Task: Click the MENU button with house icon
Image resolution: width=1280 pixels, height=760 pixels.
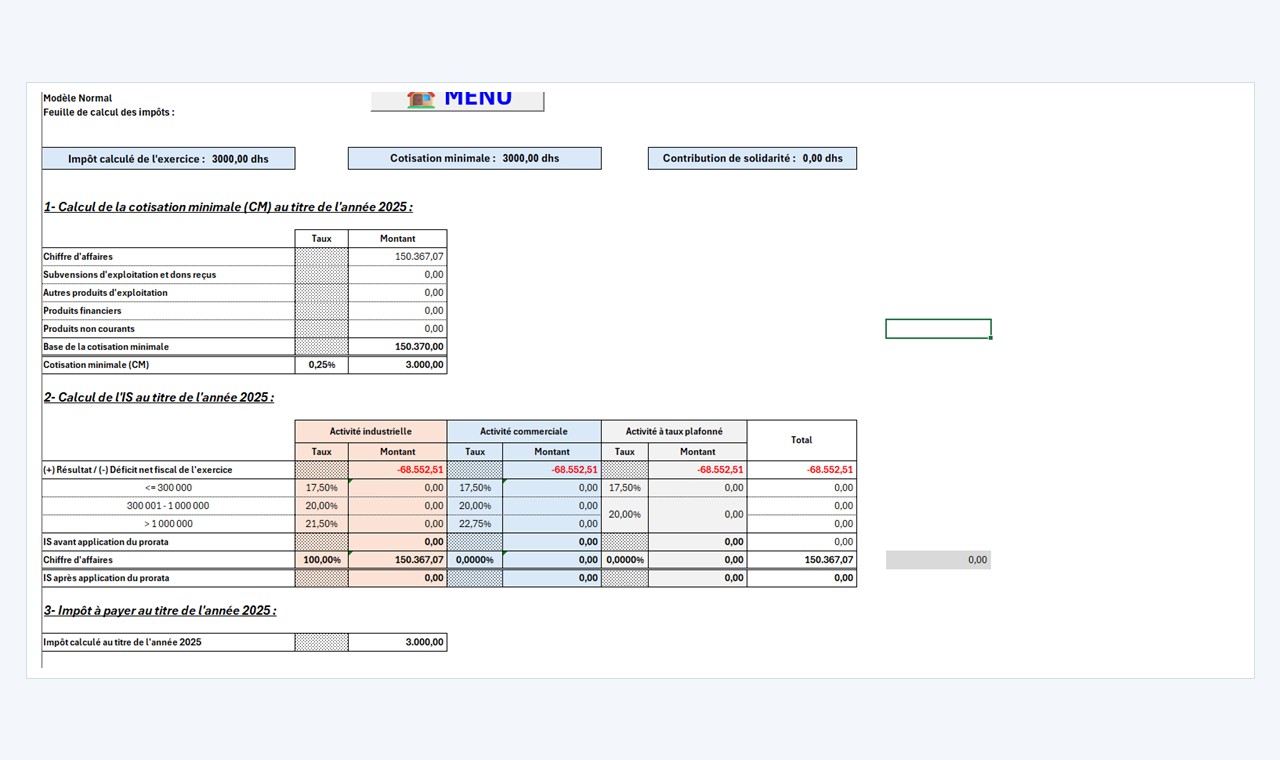Action: pyautogui.click(x=457, y=100)
